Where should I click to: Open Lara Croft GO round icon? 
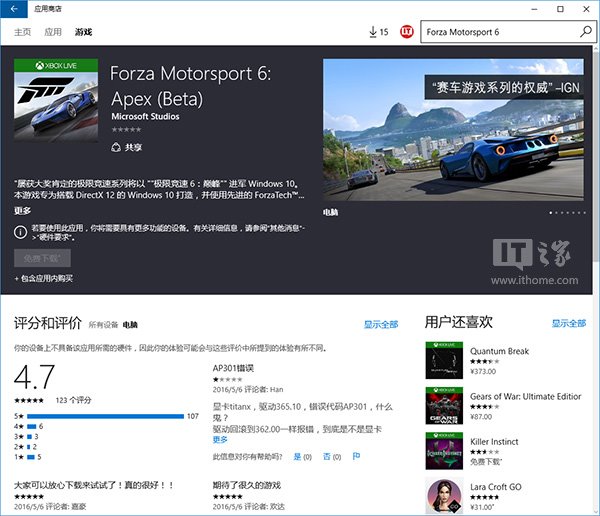[x=444, y=496]
